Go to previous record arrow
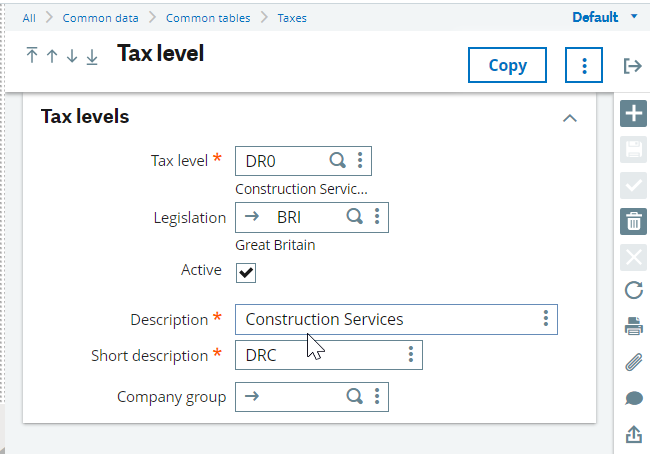The height and width of the screenshot is (454, 650). pyautogui.click(x=52, y=56)
